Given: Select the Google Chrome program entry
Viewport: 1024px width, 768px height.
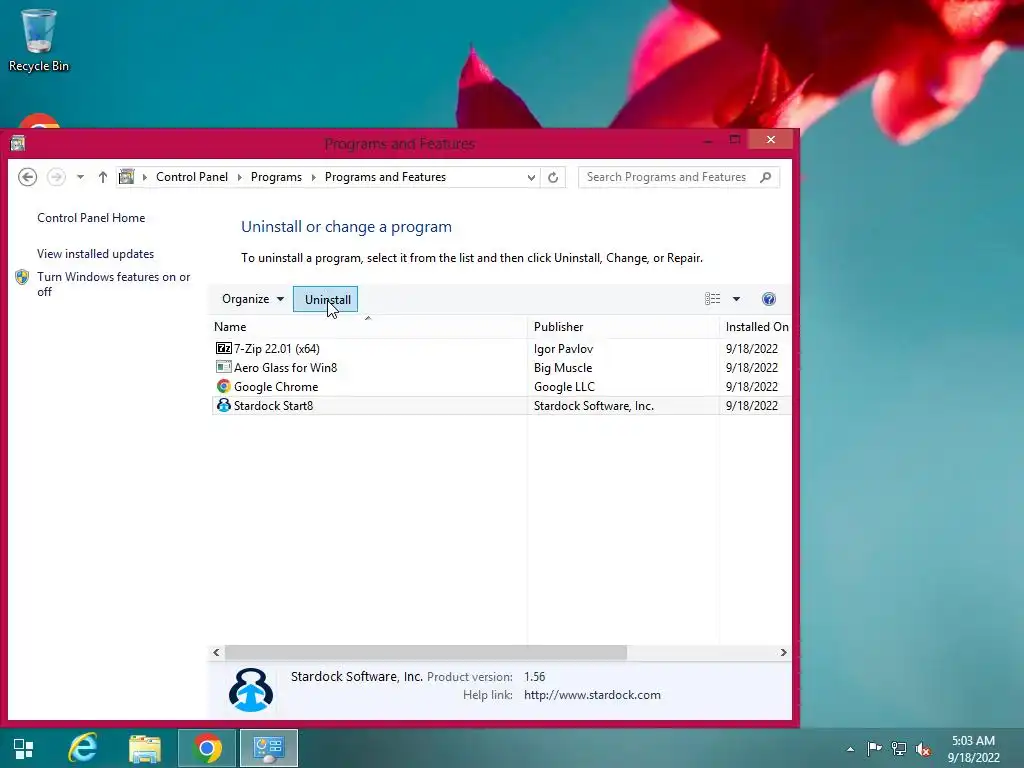Looking at the screenshot, I should 502,387.
